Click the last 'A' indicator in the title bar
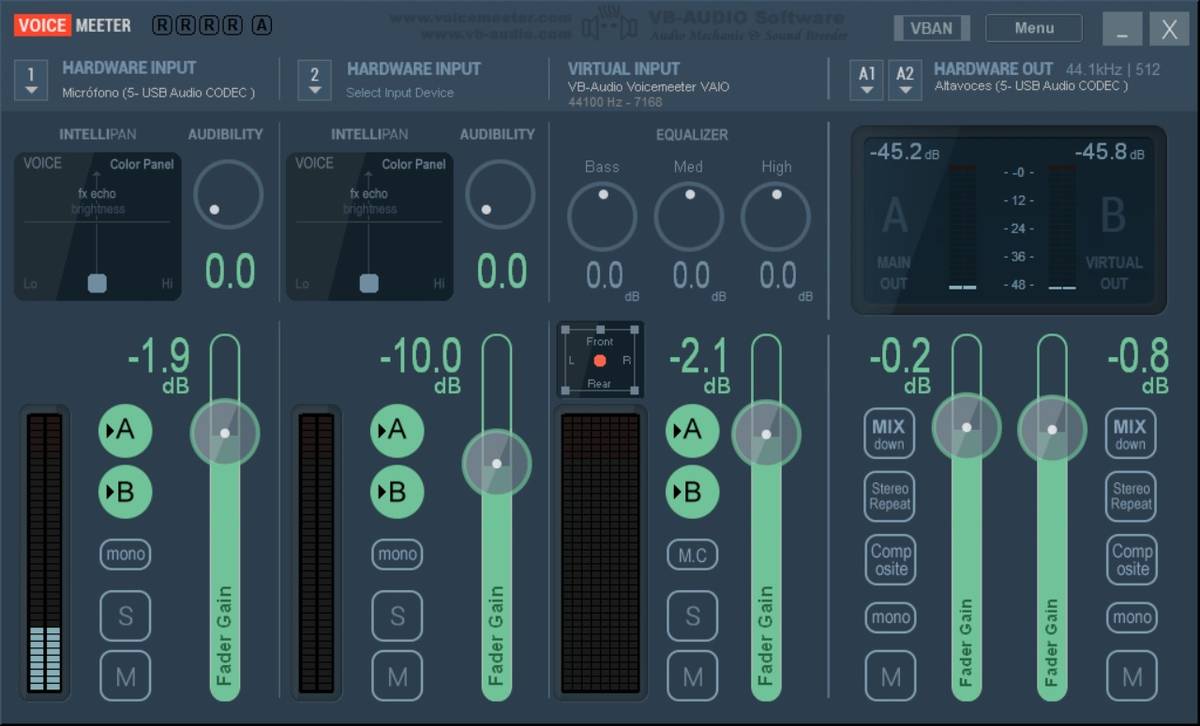 point(262,26)
